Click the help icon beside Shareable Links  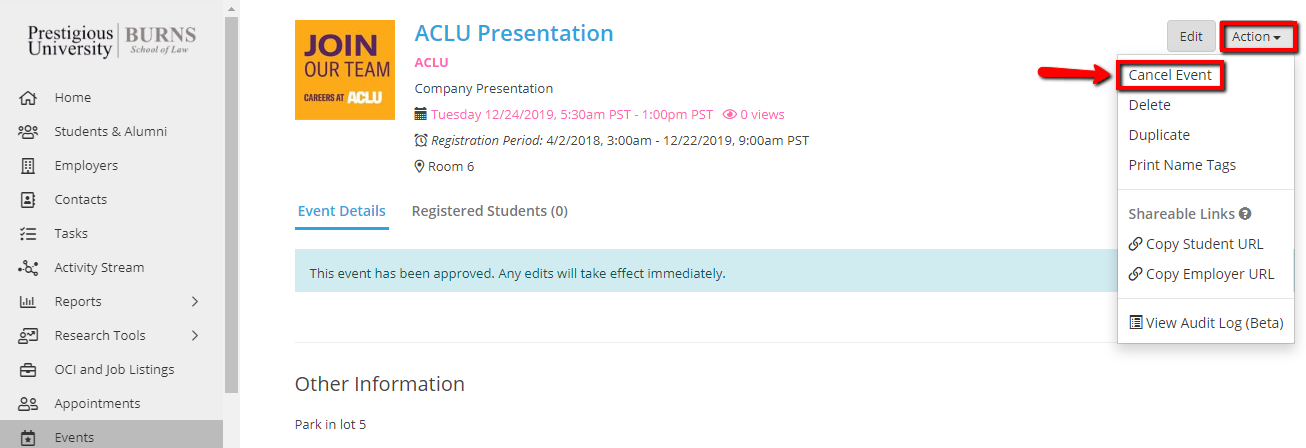(1245, 214)
